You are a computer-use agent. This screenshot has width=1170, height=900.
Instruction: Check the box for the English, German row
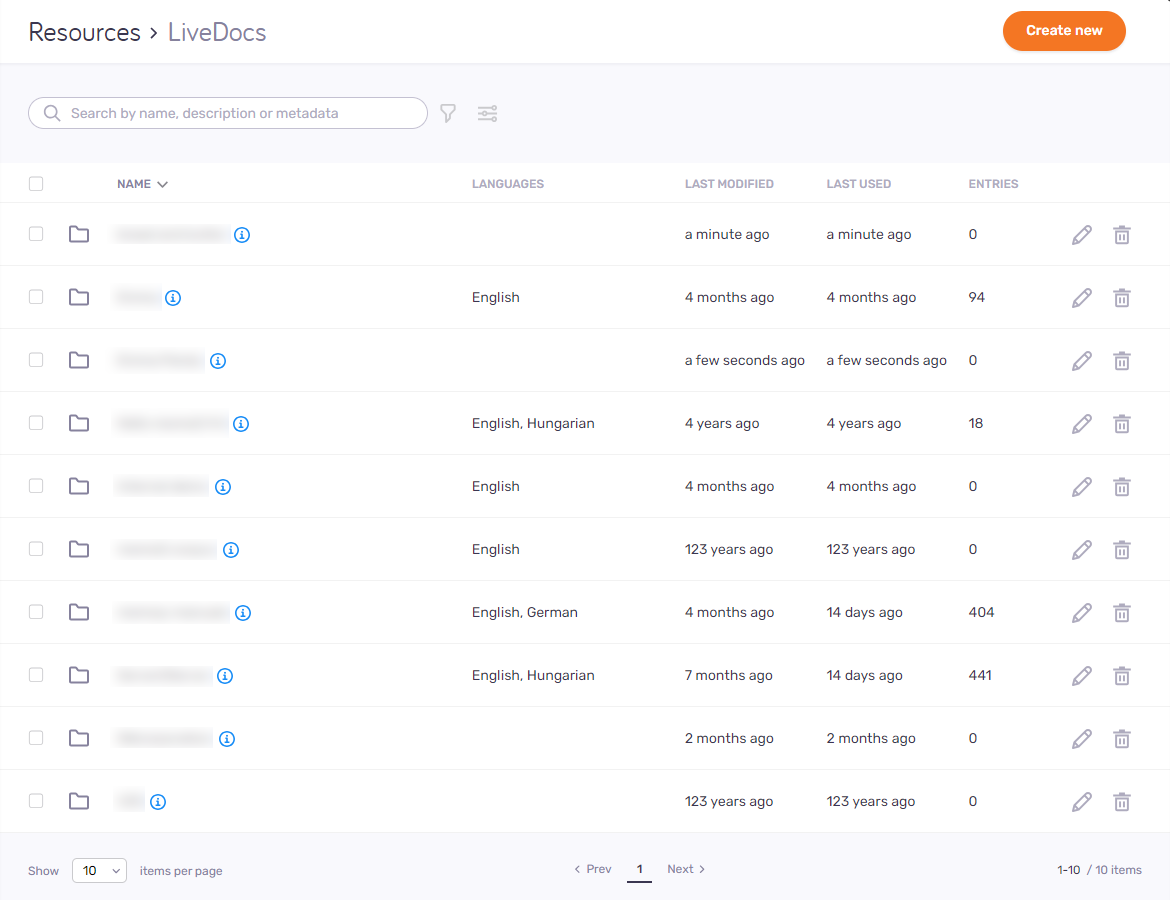[36, 612]
